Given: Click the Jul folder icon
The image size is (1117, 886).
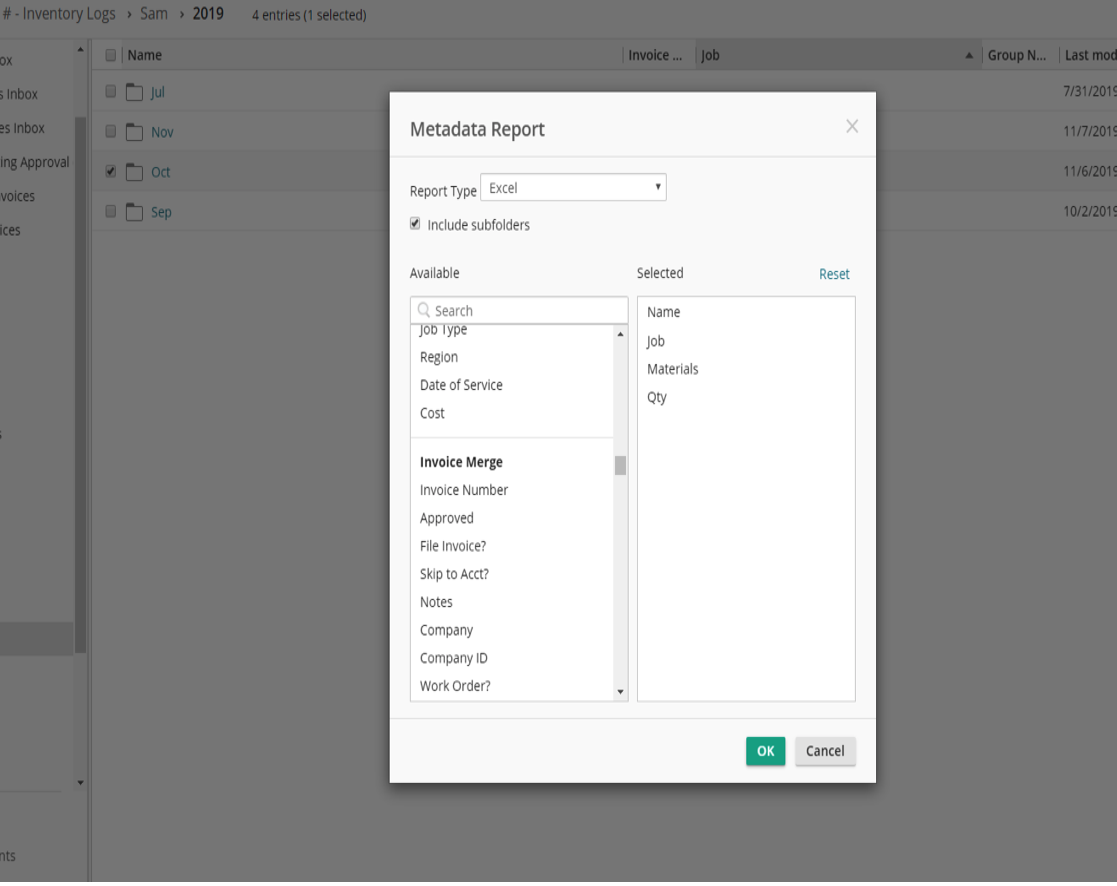Looking at the screenshot, I should pyautogui.click(x=135, y=92).
